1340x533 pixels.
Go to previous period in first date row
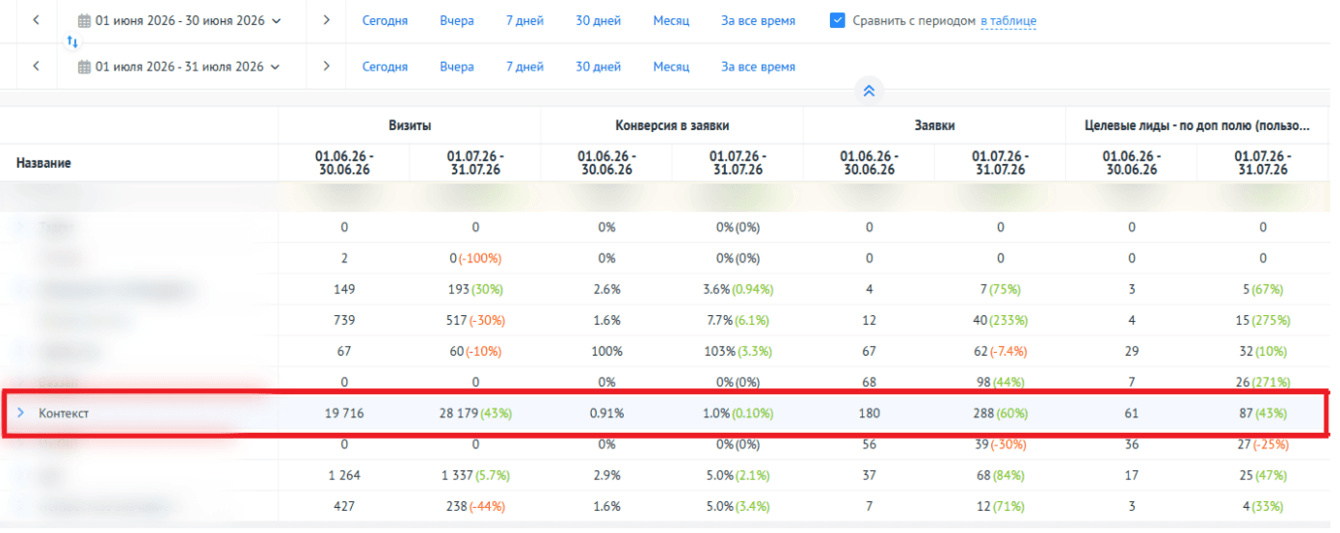tap(36, 20)
